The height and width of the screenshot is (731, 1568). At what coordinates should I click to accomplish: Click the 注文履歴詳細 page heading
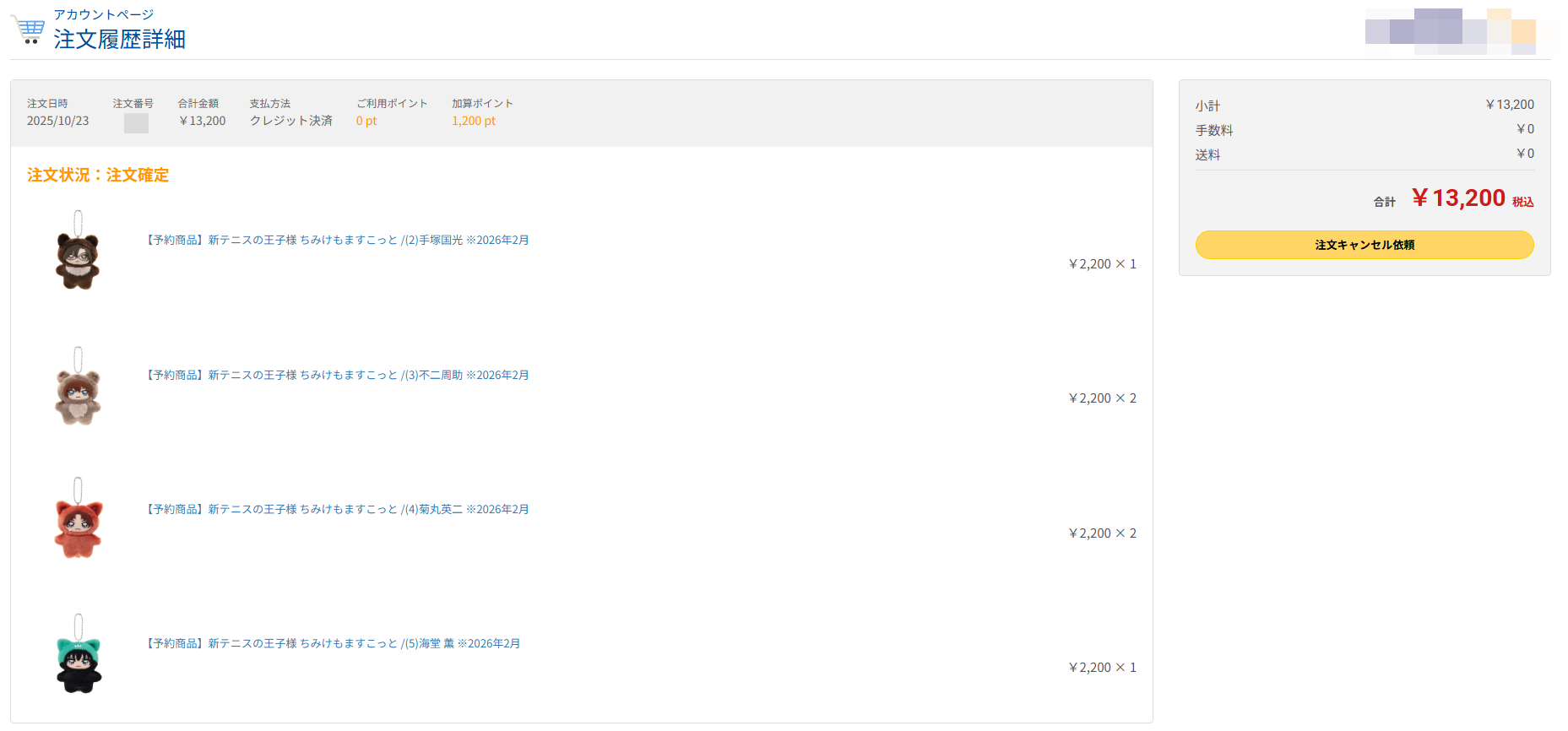tap(119, 40)
